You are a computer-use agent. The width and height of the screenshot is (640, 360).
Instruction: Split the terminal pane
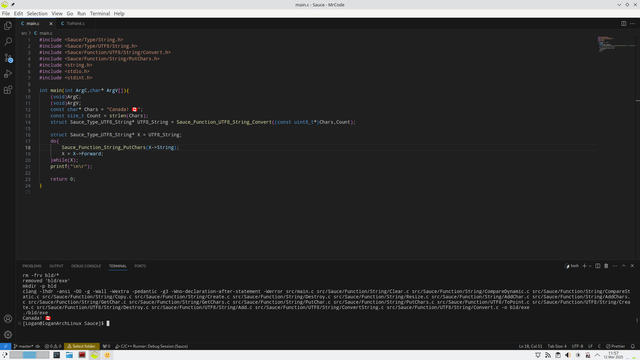pos(598,266)
